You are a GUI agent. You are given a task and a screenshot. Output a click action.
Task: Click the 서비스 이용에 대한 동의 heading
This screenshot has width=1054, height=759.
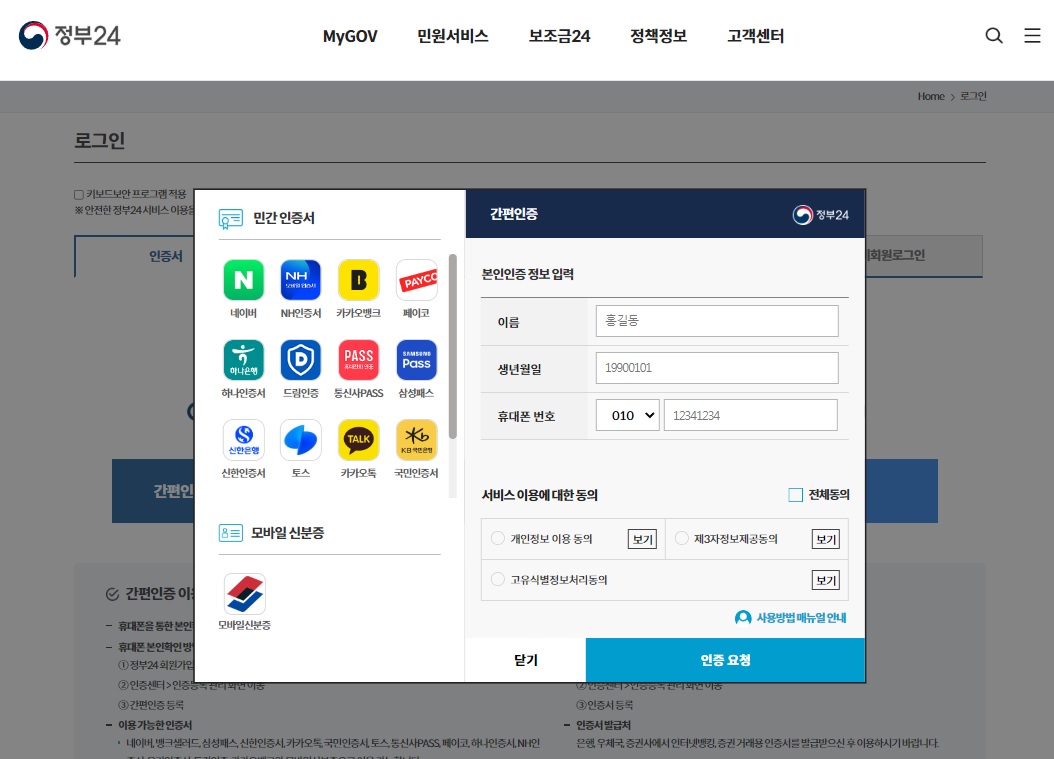540,495
